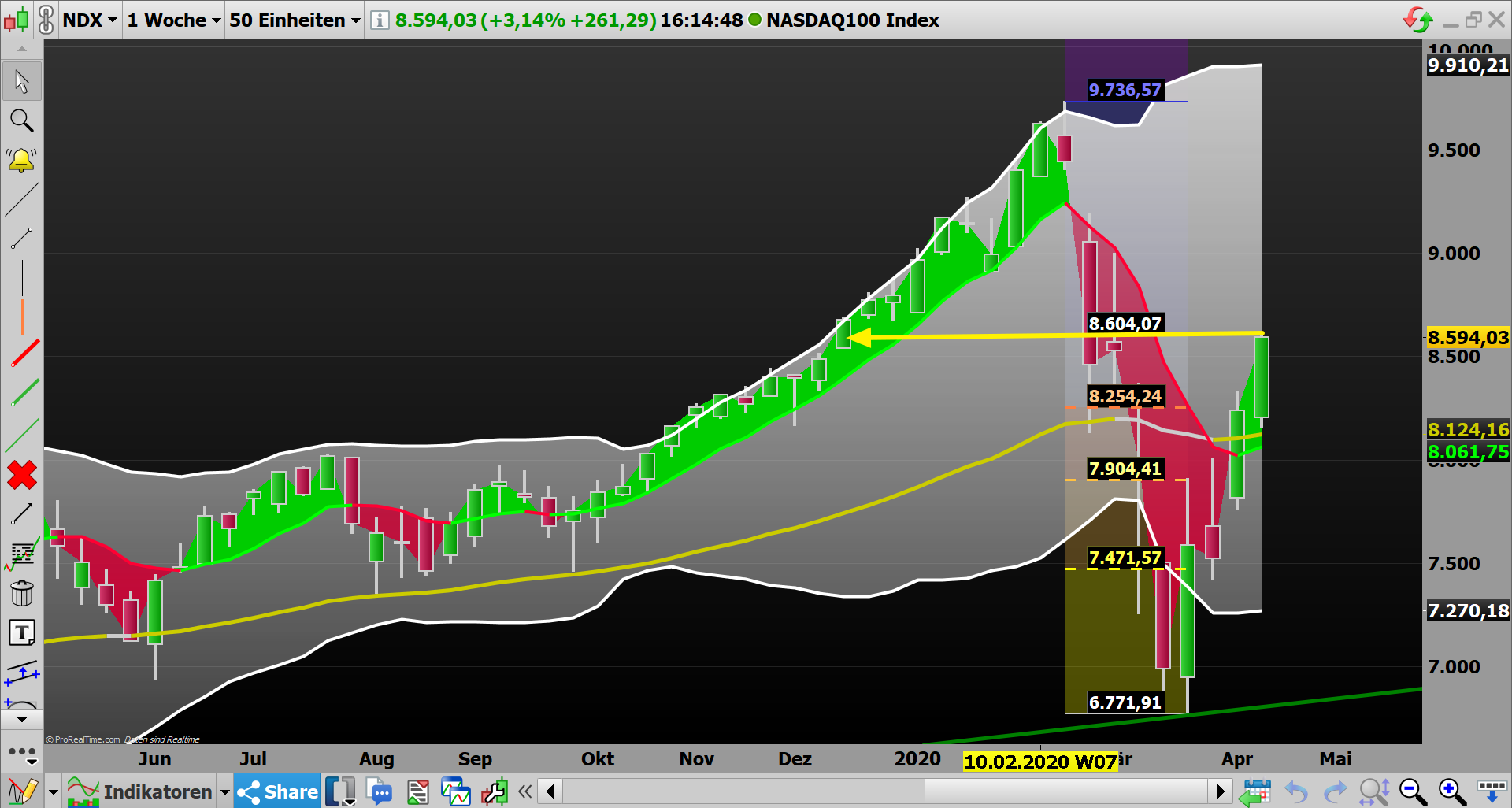Activate the magnifier zoom tool
This screenshot has height=808, width=1512.
[22, 120]
